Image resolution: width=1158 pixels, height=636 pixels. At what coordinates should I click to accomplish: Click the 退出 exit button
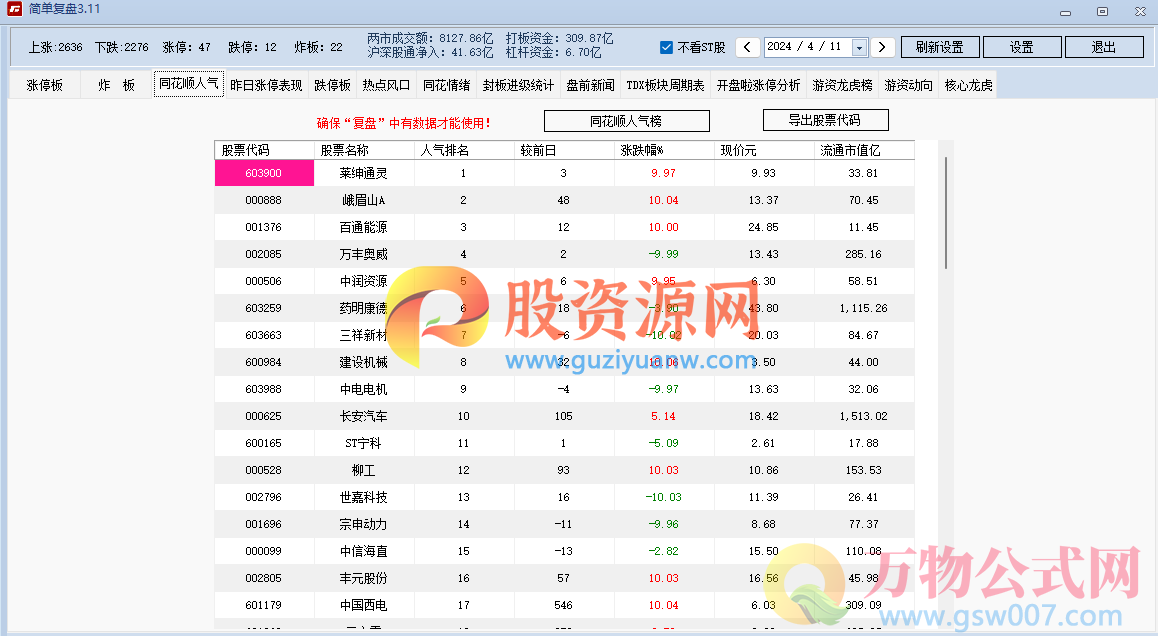click(x=1104, y=47)
